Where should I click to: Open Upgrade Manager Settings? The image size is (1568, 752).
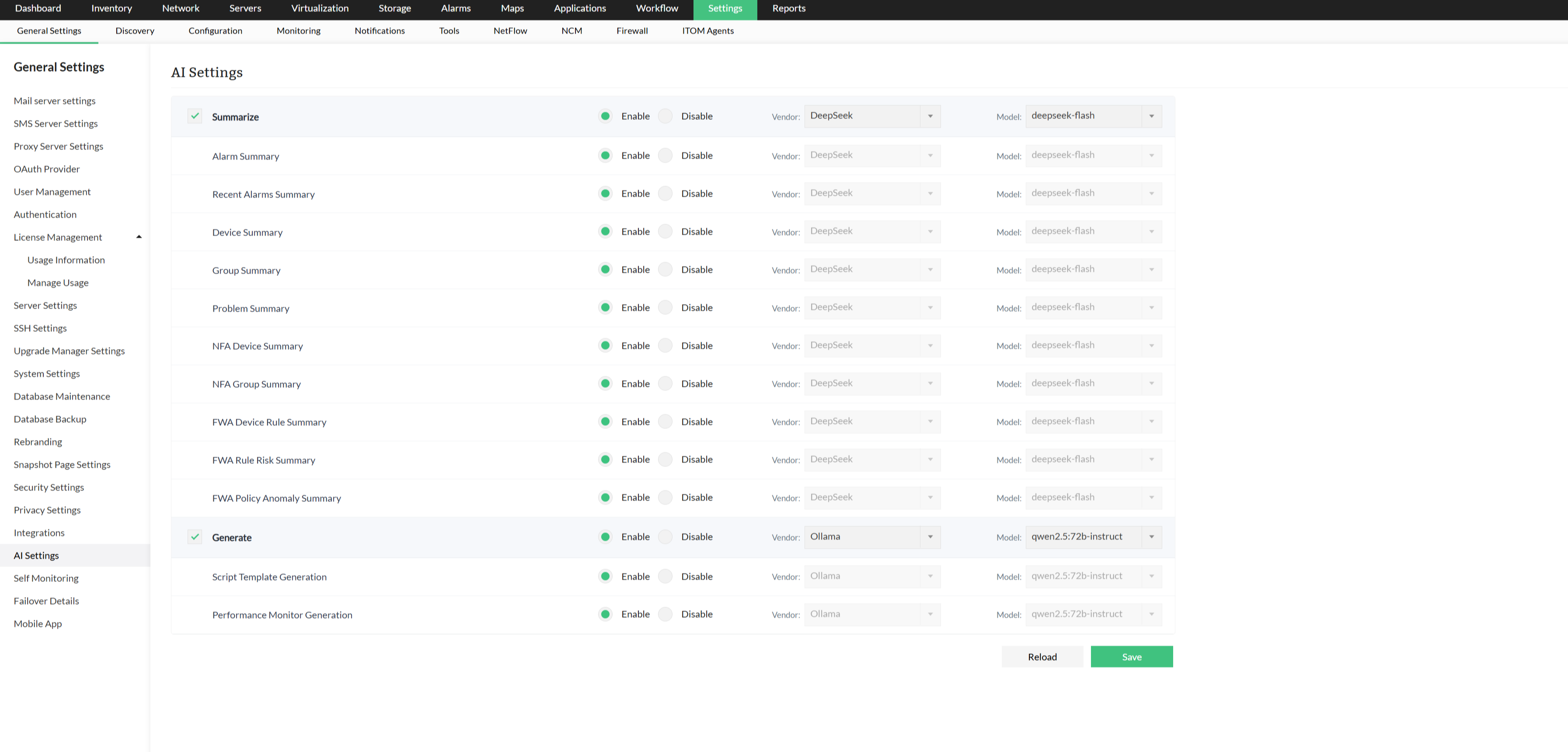(70, 351)
